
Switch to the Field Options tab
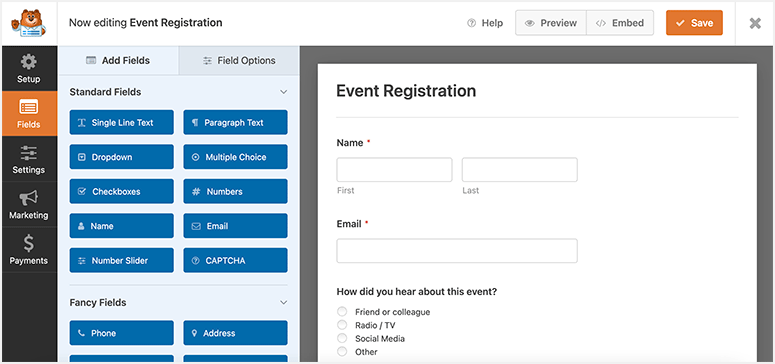coord(239,60)
